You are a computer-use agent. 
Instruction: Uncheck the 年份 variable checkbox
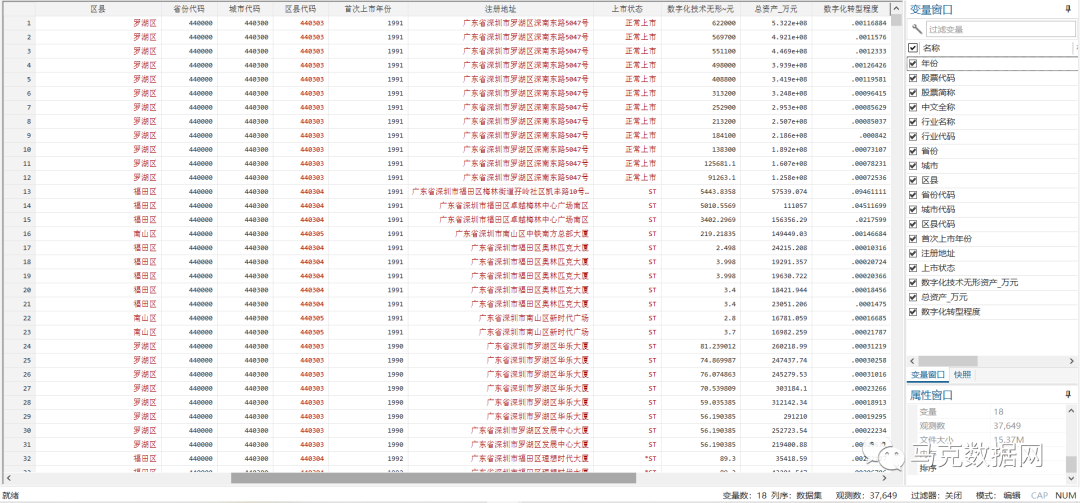(913, 63)
